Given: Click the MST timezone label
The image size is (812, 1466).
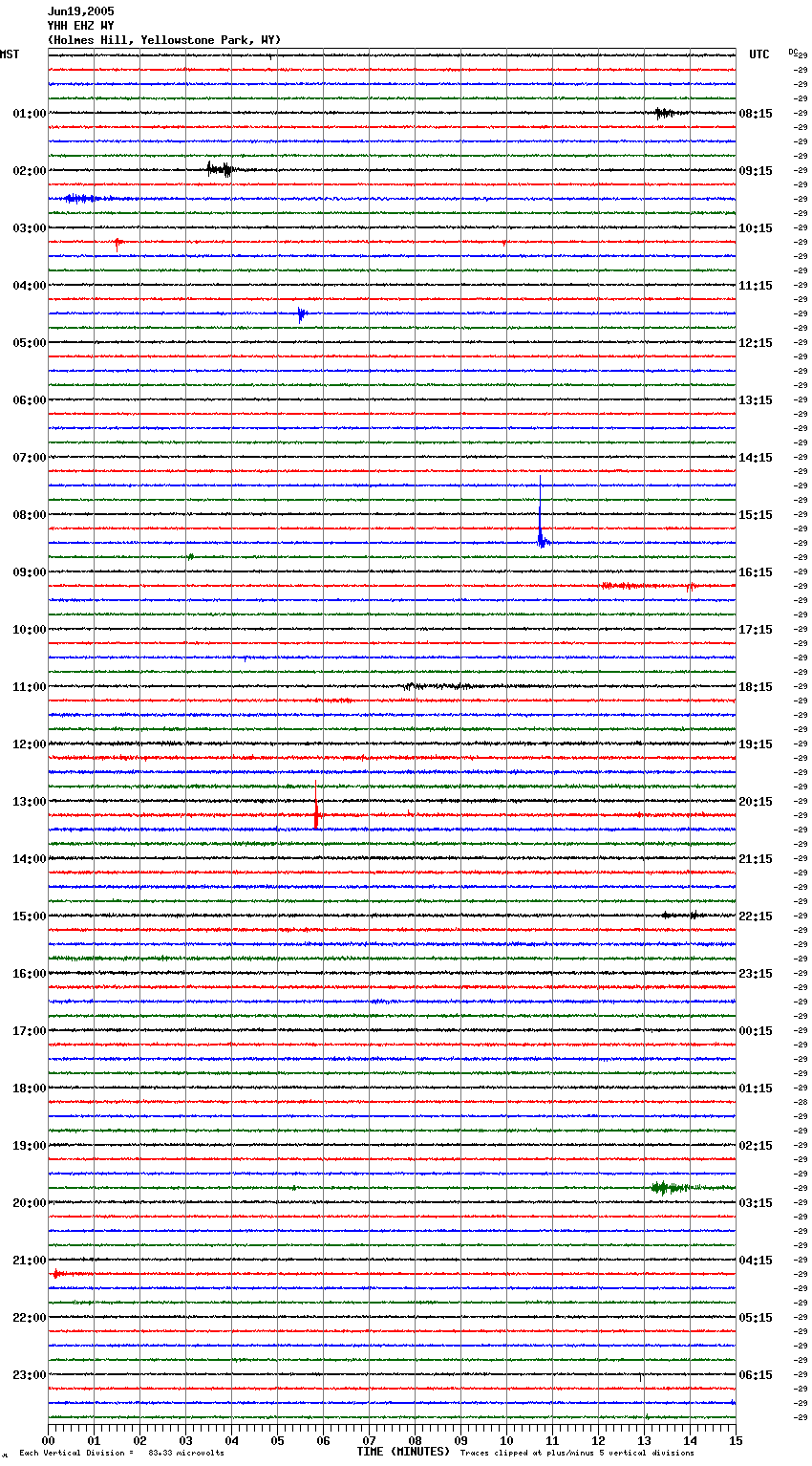Looking at the screenshot, I should [x=10, y=54].
